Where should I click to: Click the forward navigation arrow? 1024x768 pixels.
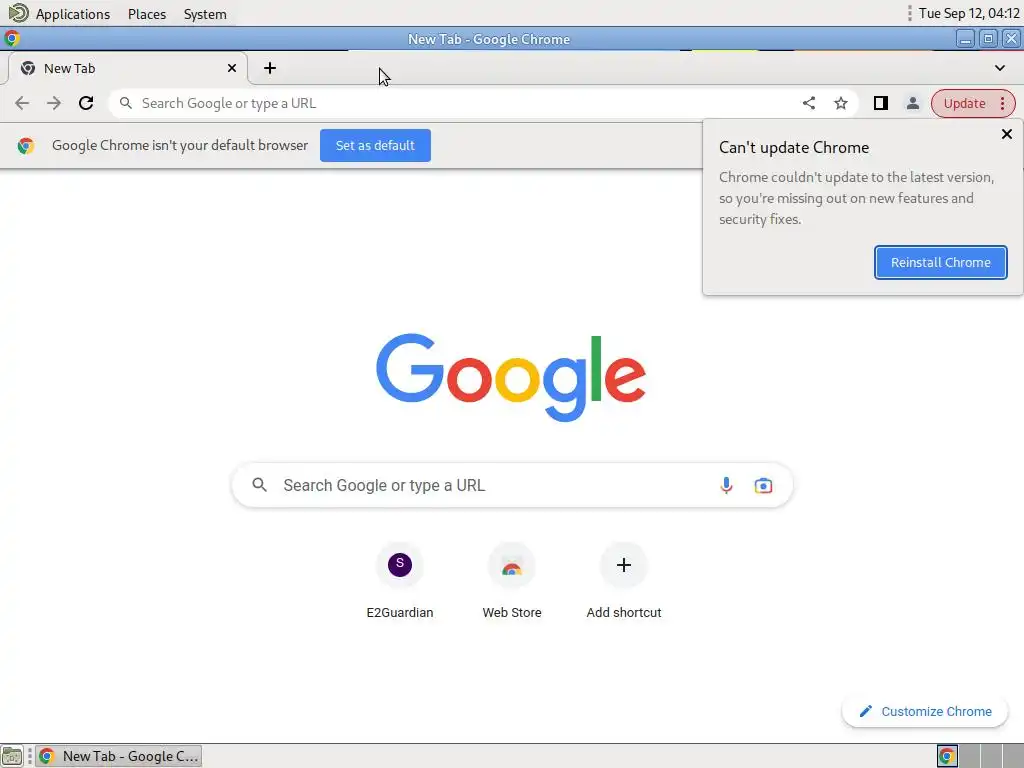point(54,103)
